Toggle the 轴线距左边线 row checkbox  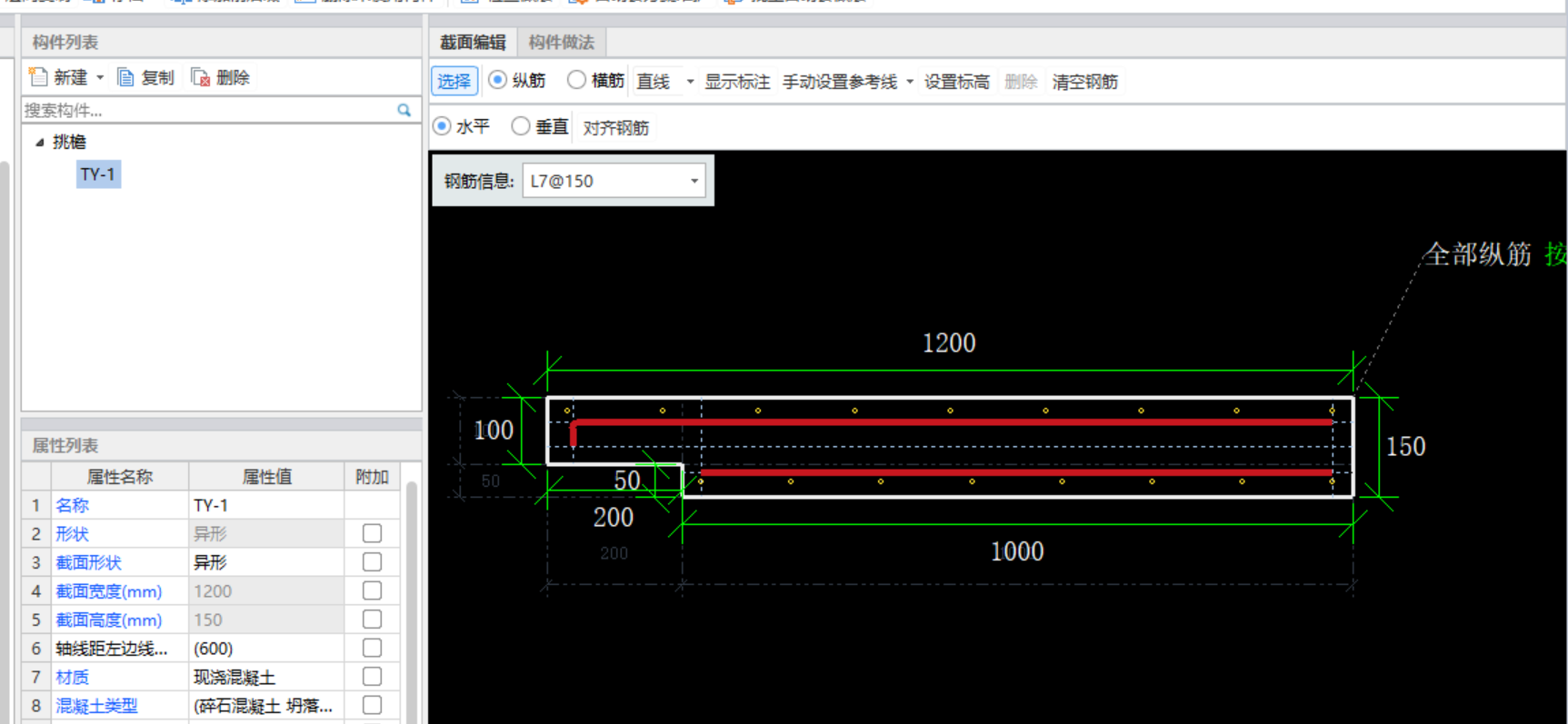click(x=372, y=648)
